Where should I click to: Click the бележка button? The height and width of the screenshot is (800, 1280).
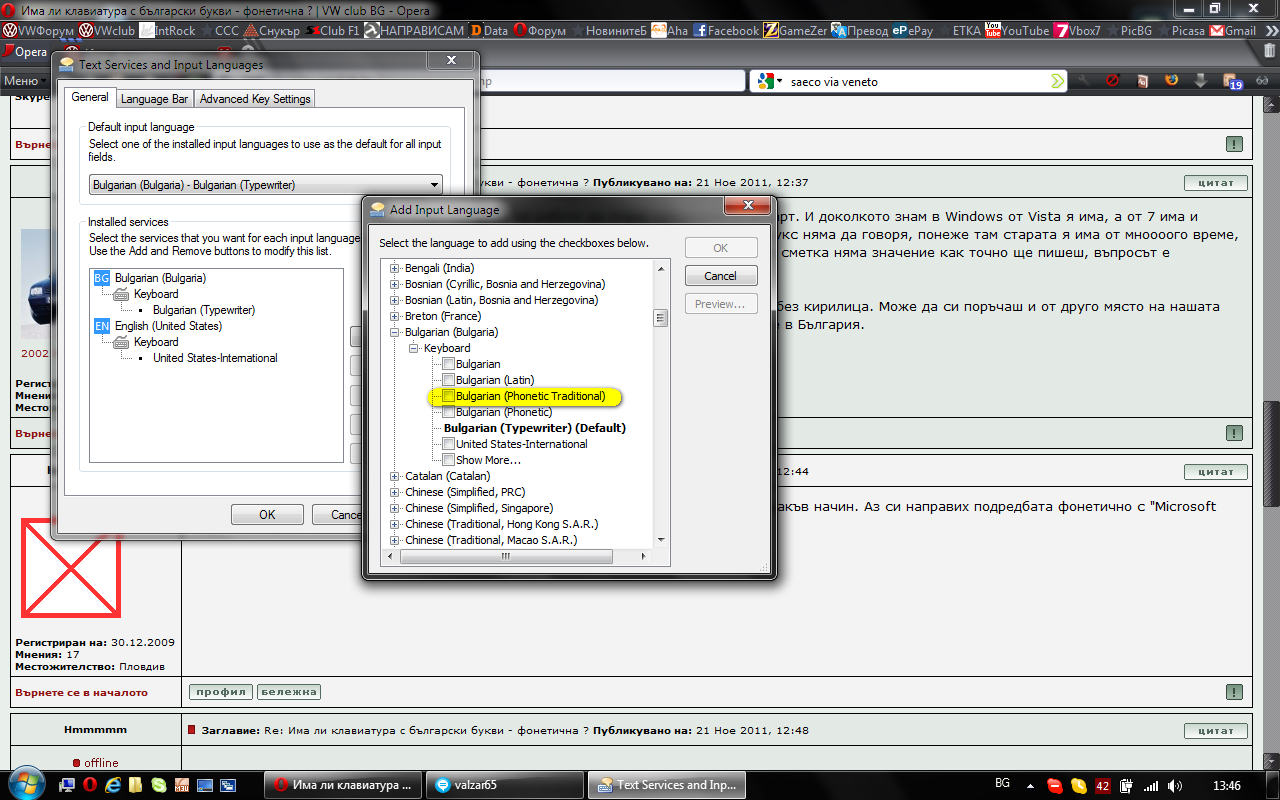(x=289, y=691)
